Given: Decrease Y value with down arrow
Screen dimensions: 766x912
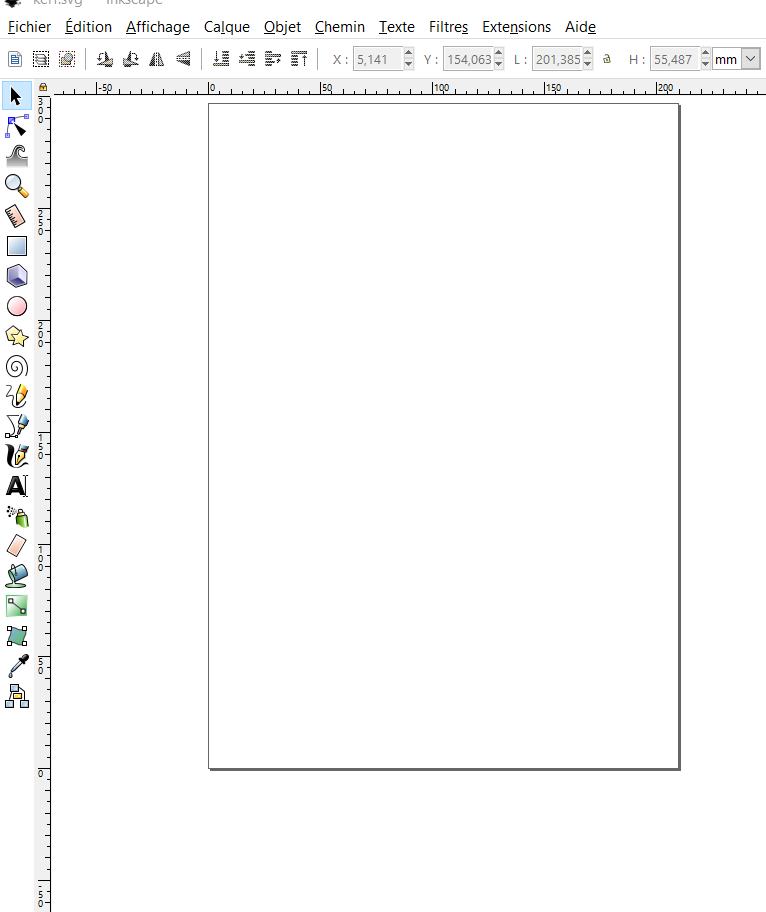Looking at the screenshot, I should [498, 64].
